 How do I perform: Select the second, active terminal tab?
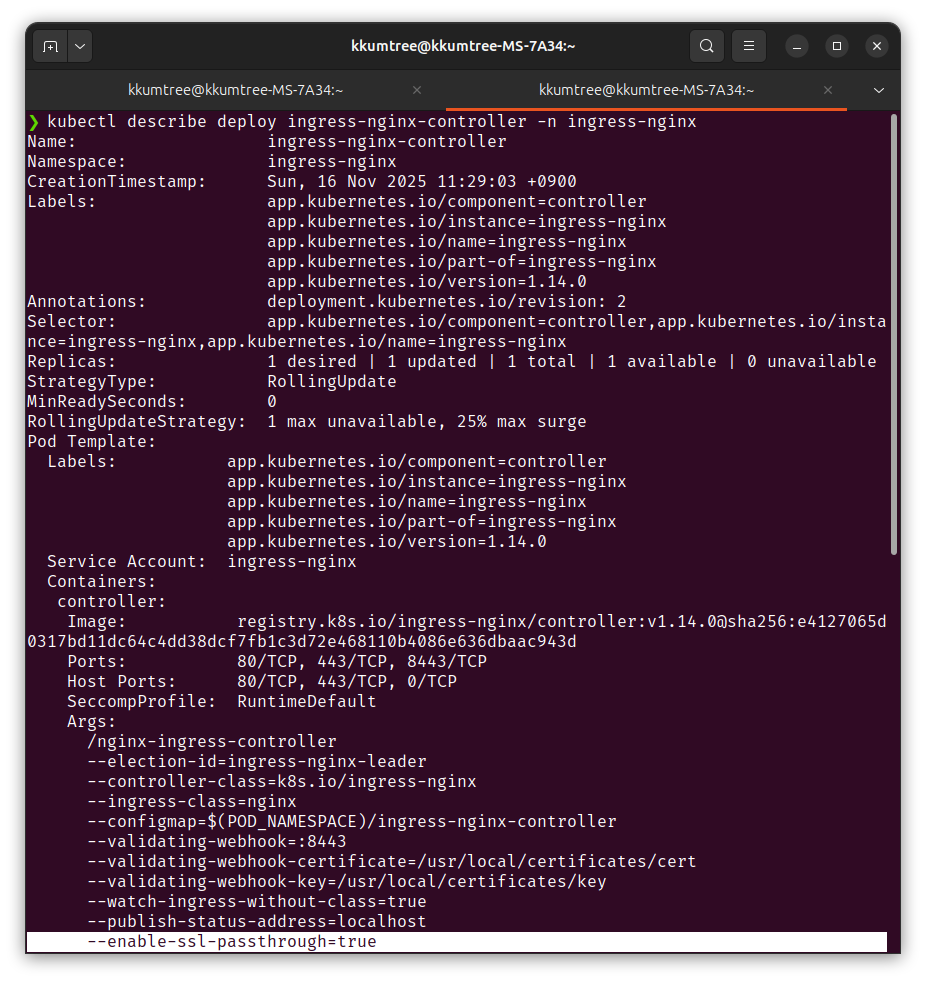[646, 90]
